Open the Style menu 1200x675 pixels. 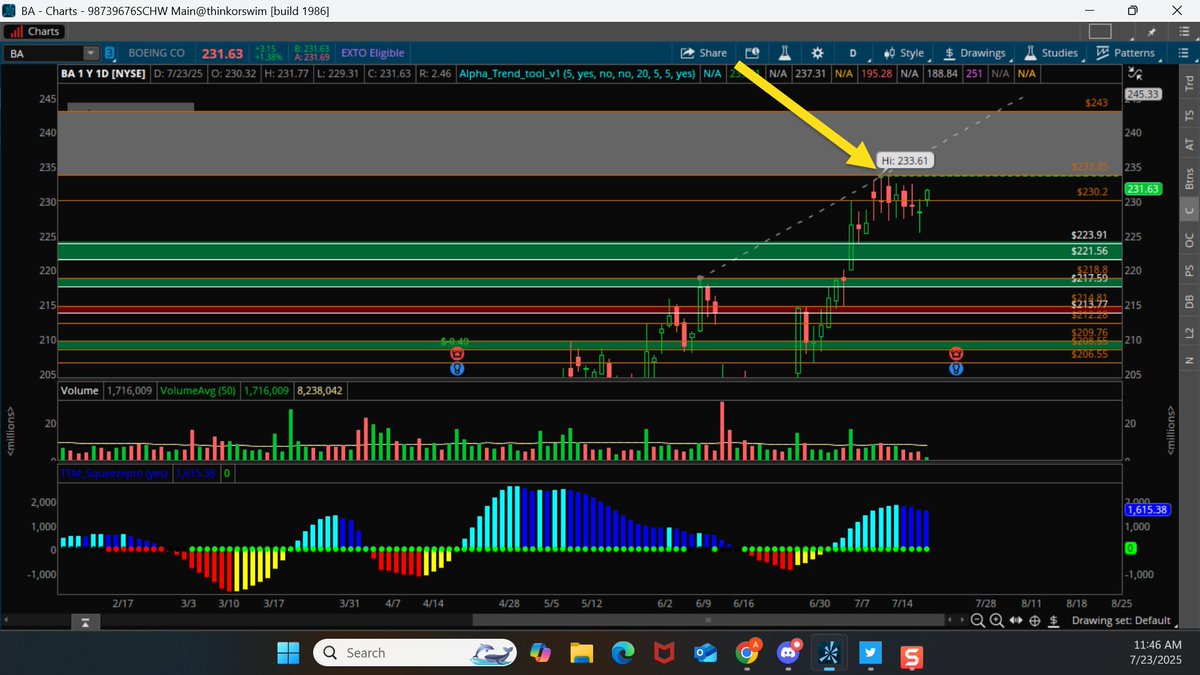(904, 52)
